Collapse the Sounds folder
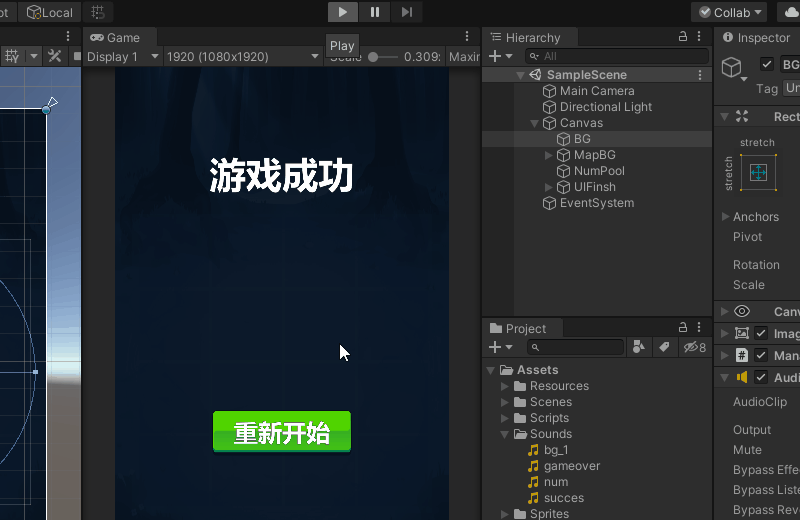The height and width of the screenshot is (520, 800). tap(505, 435)
